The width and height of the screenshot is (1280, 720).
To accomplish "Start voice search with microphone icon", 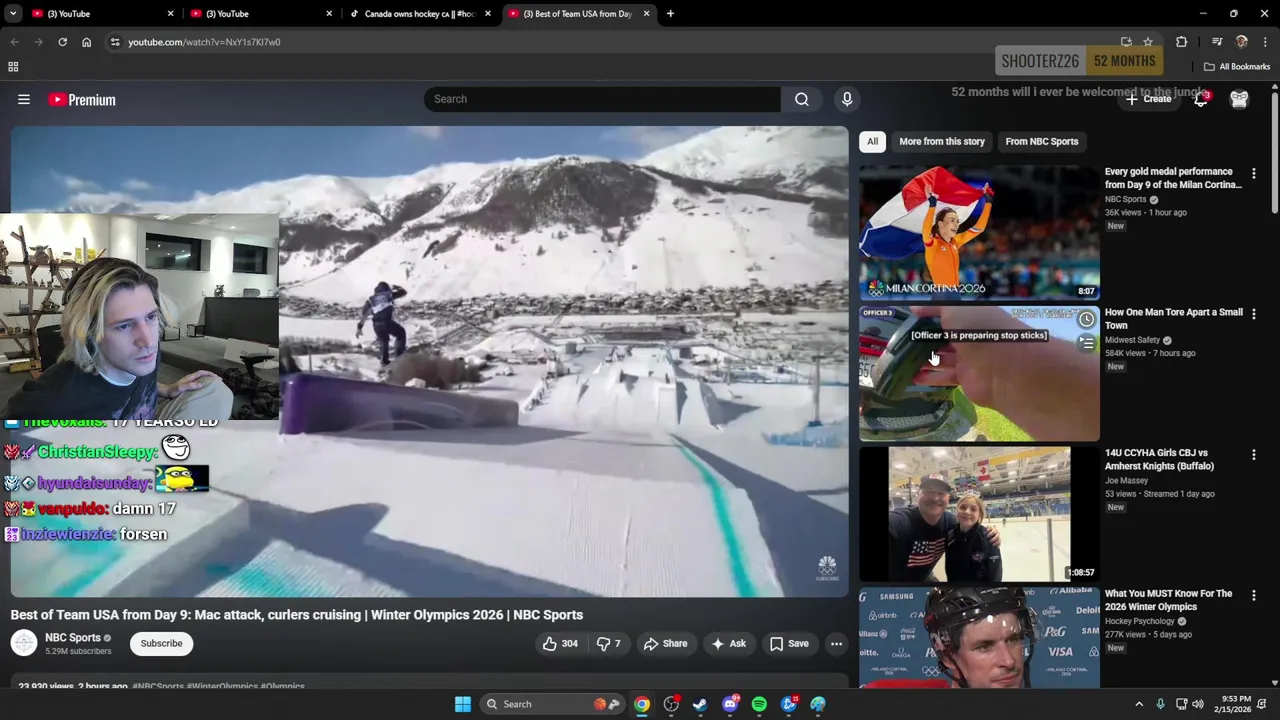I will (x=847, y=99).
